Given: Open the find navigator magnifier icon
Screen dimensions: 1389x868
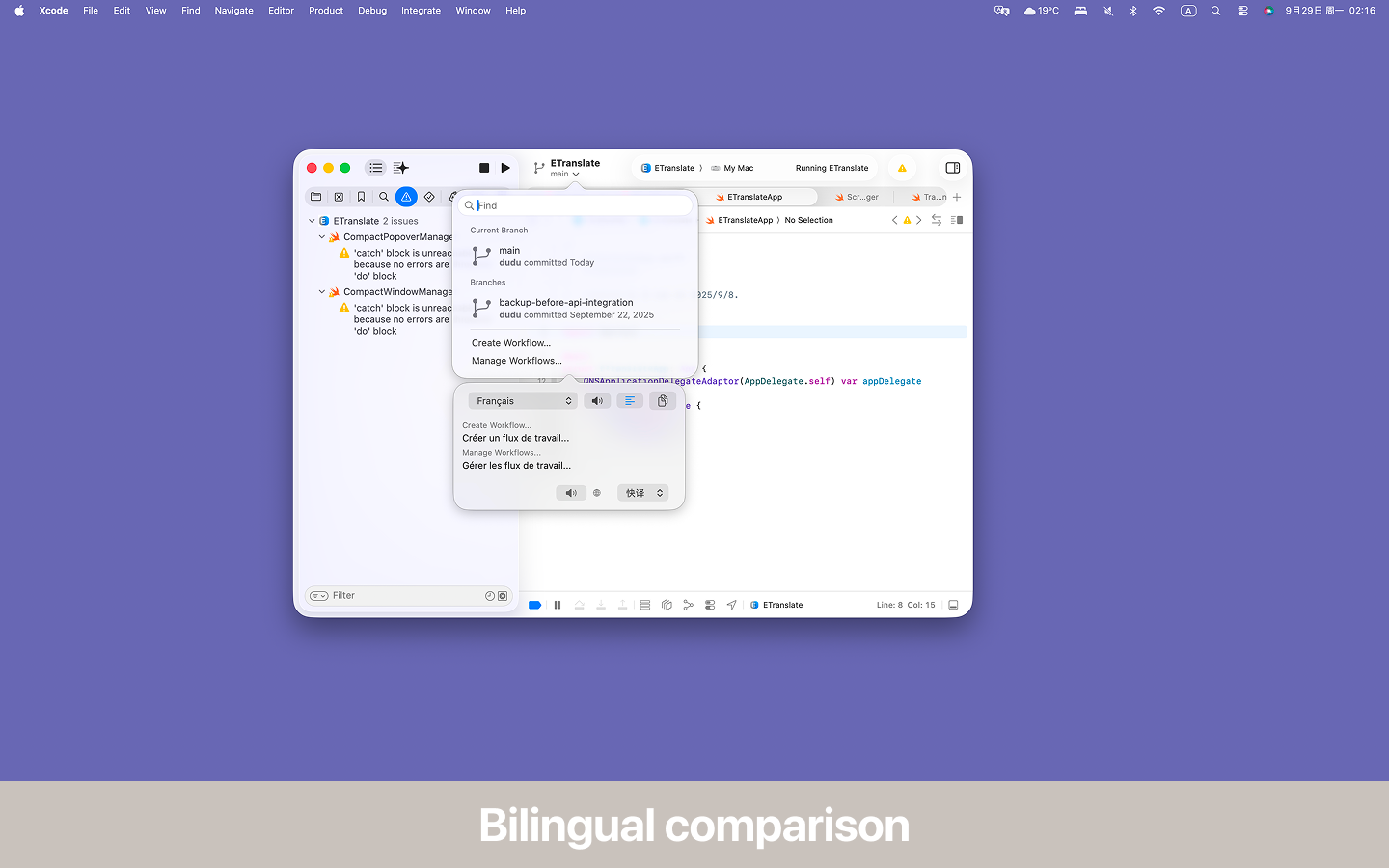Looking at the screenshot, I should coord(384,197).
